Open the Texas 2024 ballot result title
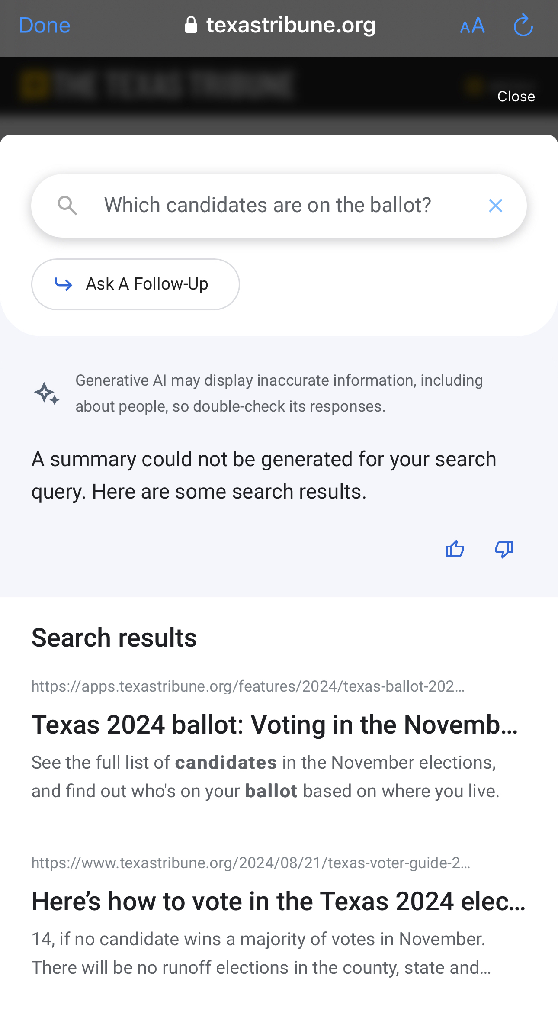 pyautogui.click(x=274, y=725)
